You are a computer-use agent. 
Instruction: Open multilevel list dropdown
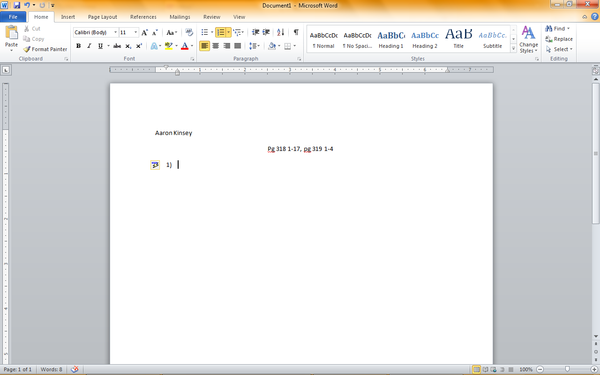(x=238, y=32)
